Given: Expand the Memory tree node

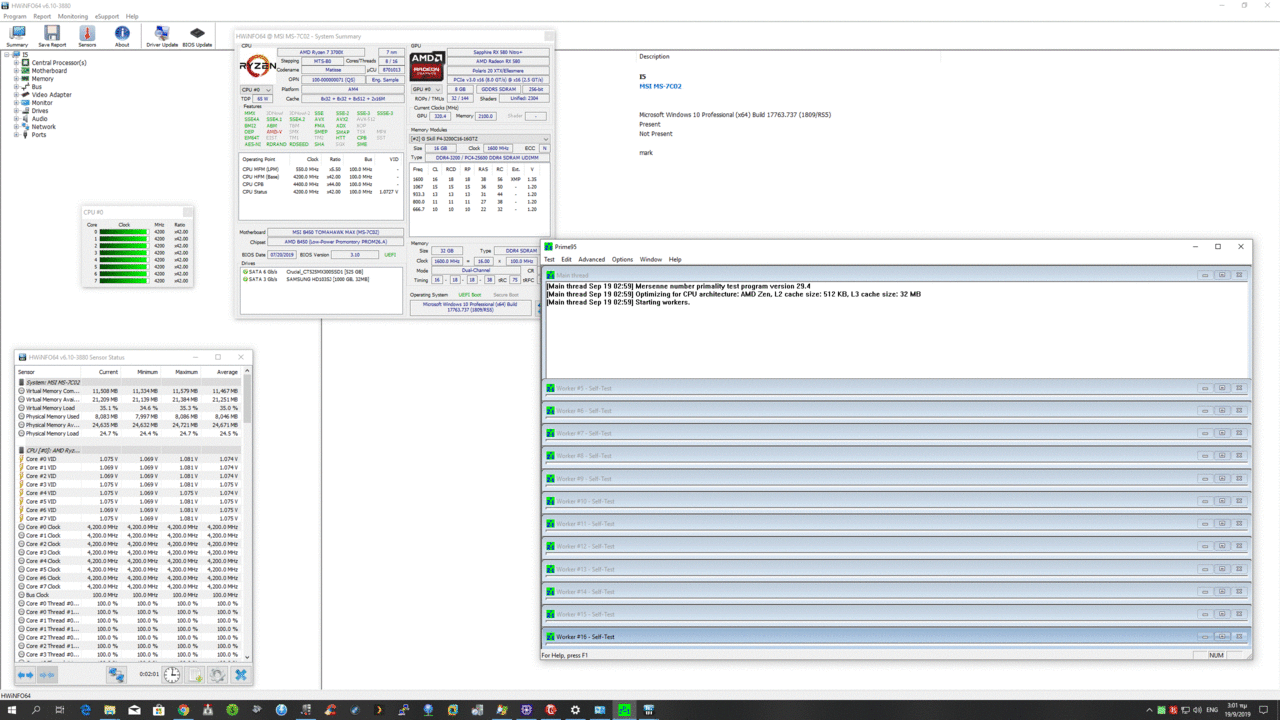Looking at the screenshot, I should (x=16, y=79).
